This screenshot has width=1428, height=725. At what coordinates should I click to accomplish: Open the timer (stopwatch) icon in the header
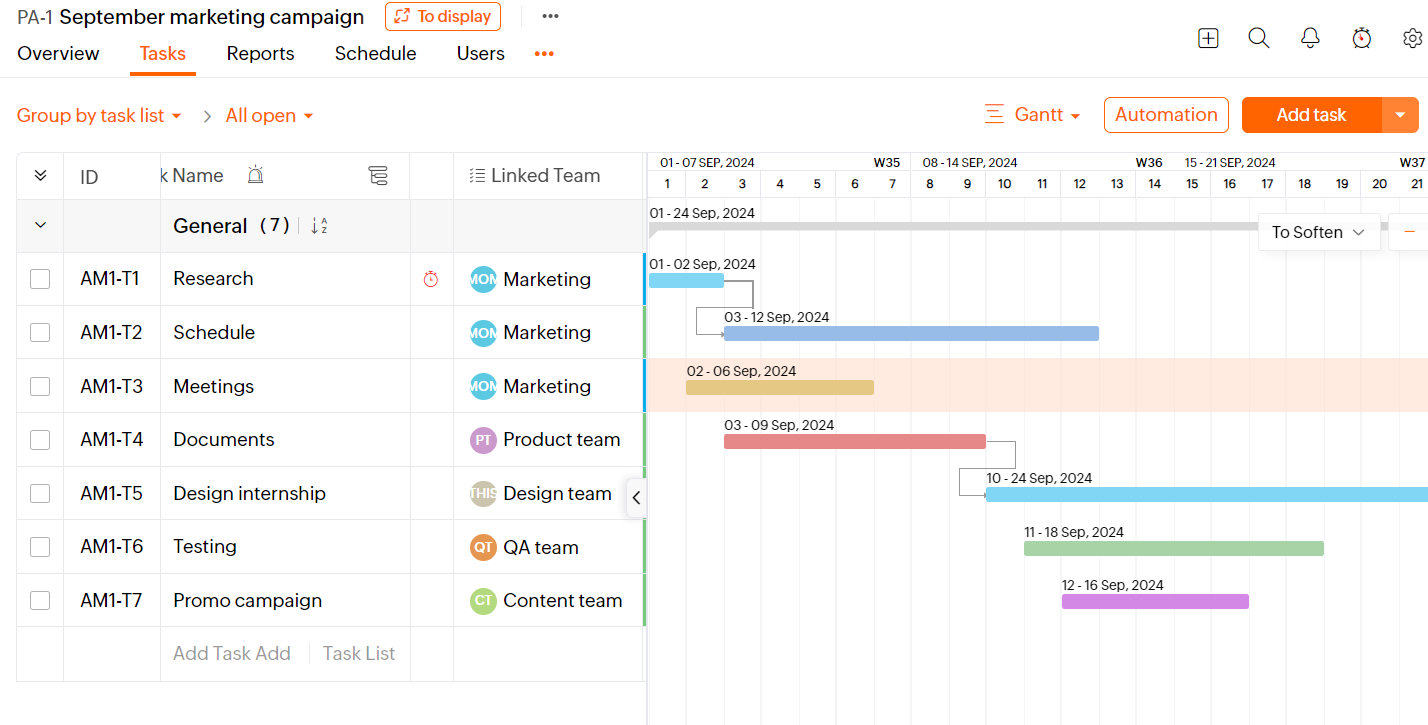[1362, 37]
